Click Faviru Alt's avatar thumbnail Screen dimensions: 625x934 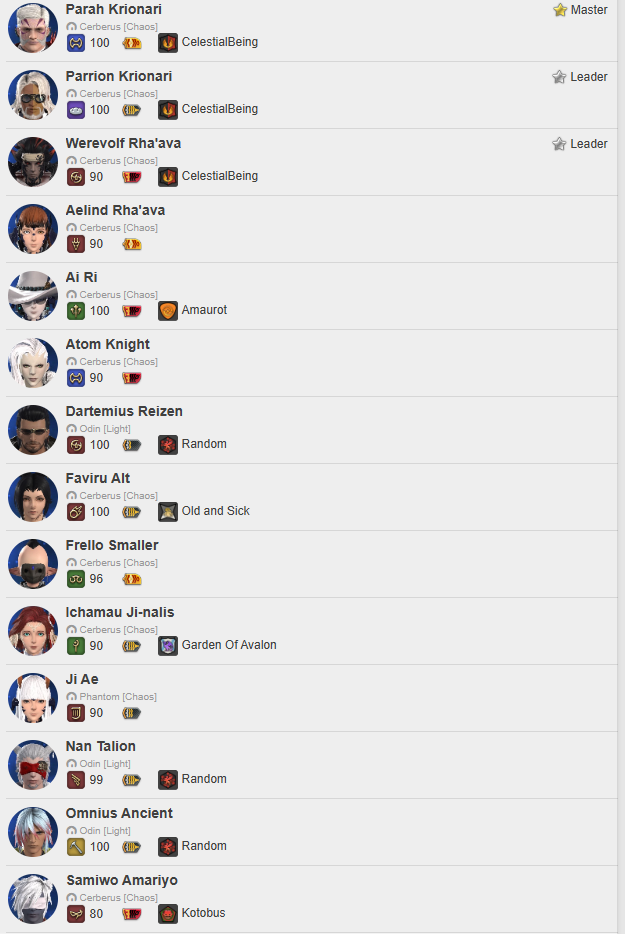(x=33, y=497)
